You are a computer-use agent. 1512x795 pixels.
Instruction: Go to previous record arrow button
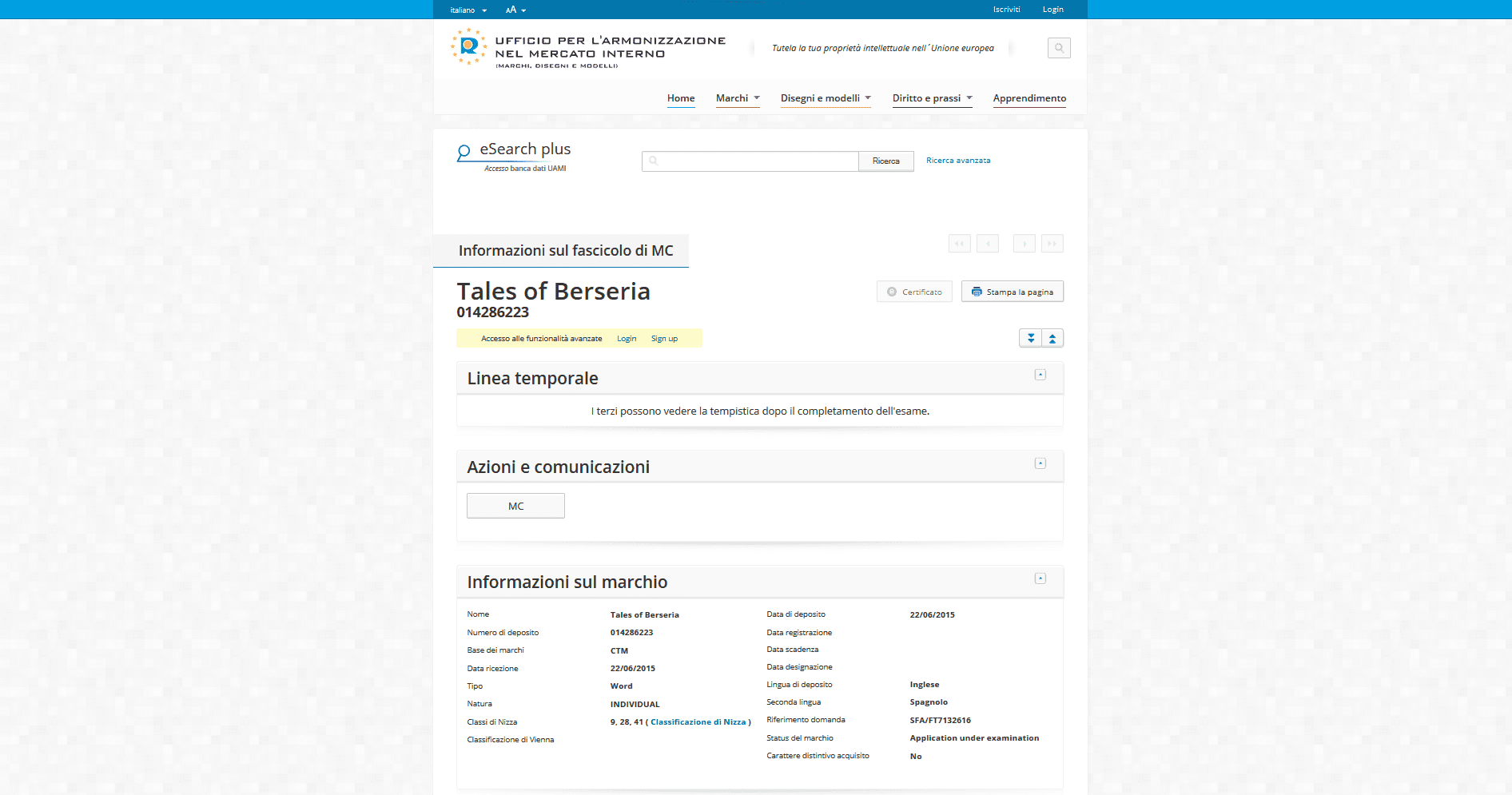[x=988, y=244]
